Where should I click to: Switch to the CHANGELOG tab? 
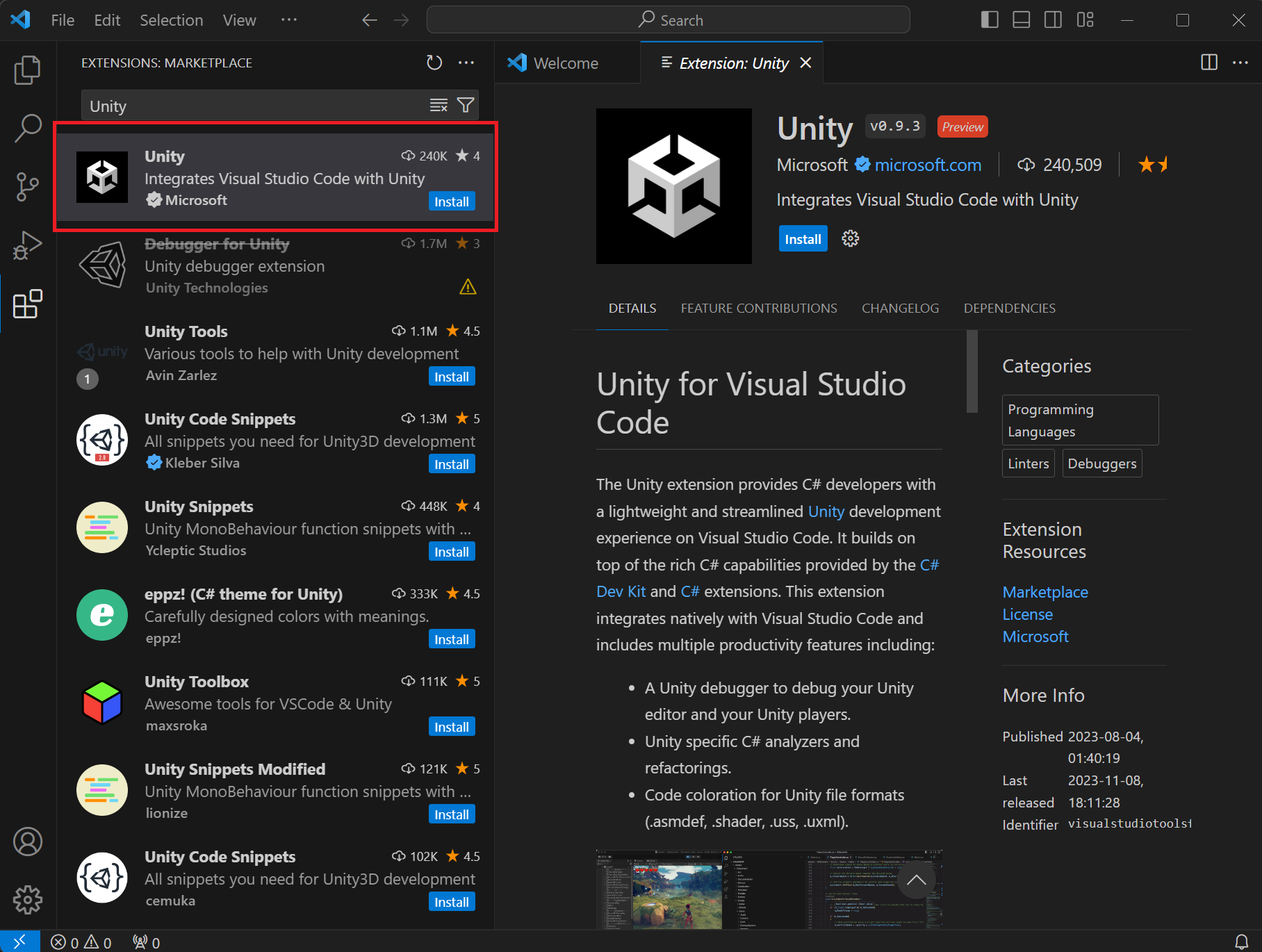point(900,308)
